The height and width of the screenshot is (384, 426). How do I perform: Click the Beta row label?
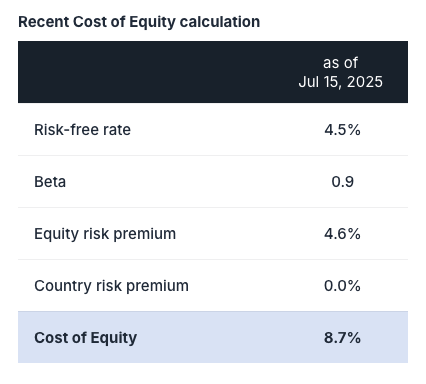[50, 182]
